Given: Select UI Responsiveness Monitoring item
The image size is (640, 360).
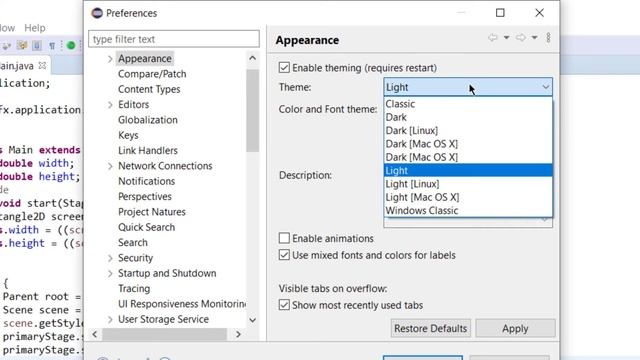Looking at the screenshot, I should (182, 304).
